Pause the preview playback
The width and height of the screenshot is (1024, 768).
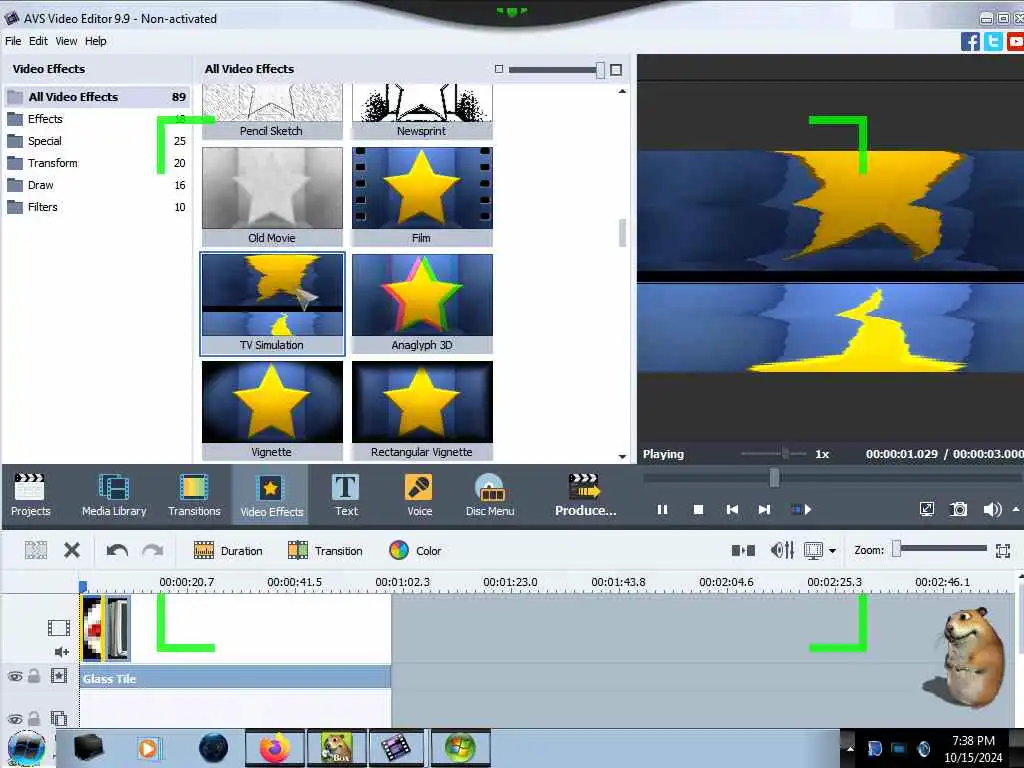click(x=662, y=509)
